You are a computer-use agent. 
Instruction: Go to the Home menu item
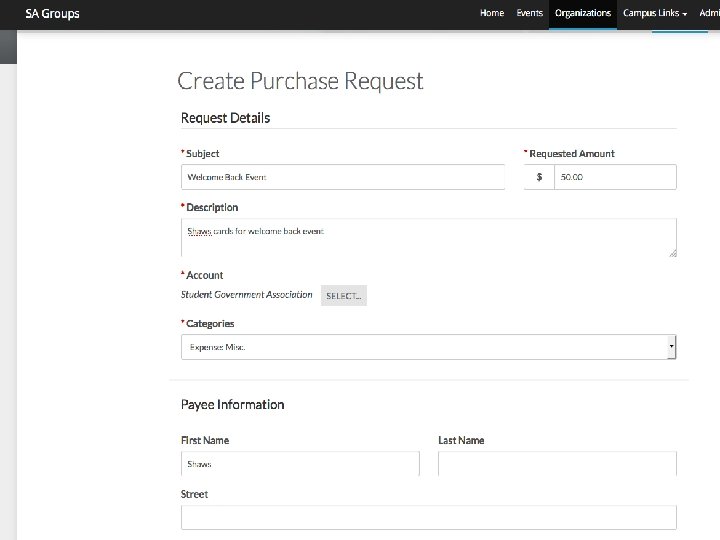[x=492, y=13]
